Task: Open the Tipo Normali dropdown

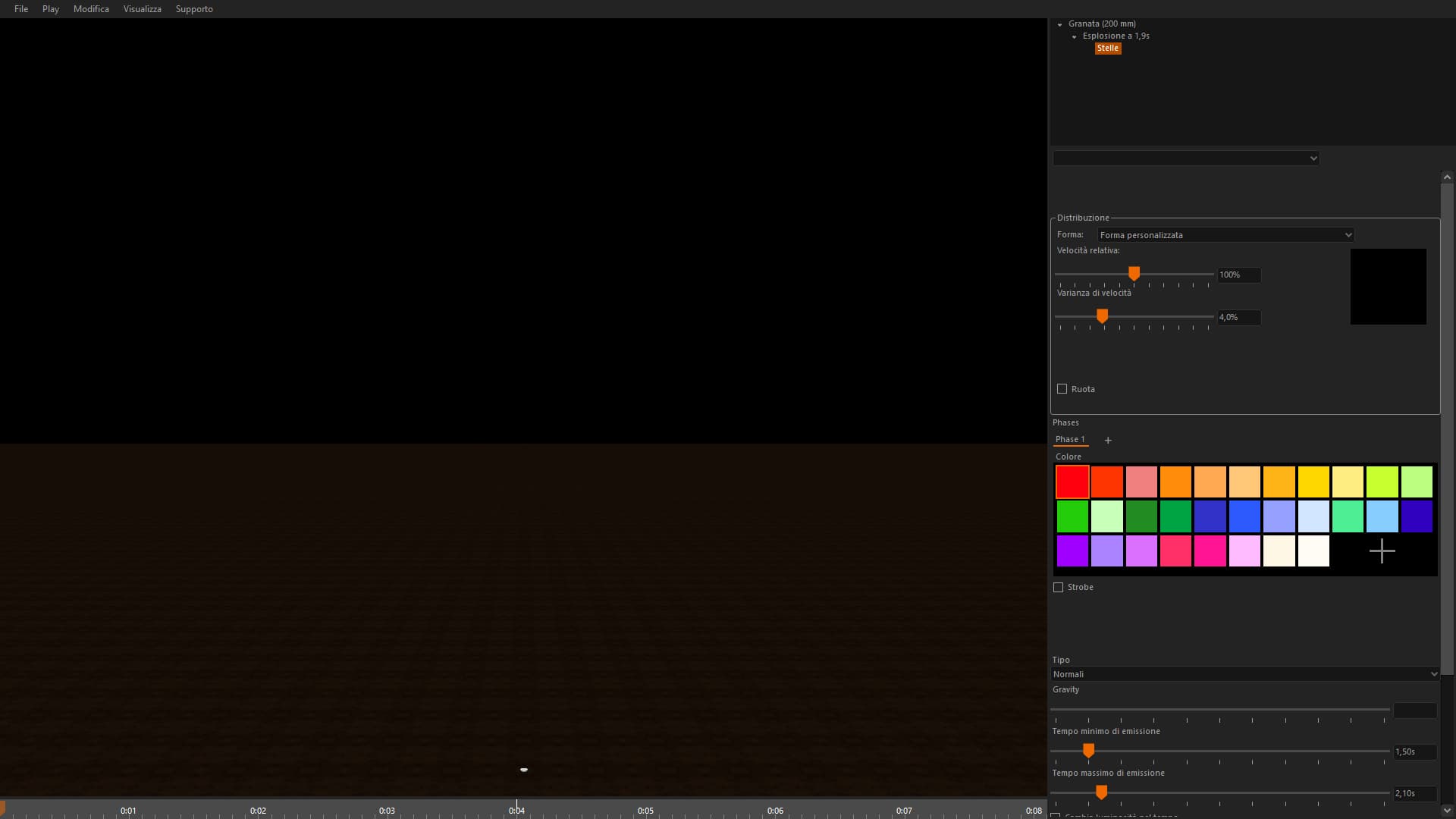Action: tap(1244, 674)
